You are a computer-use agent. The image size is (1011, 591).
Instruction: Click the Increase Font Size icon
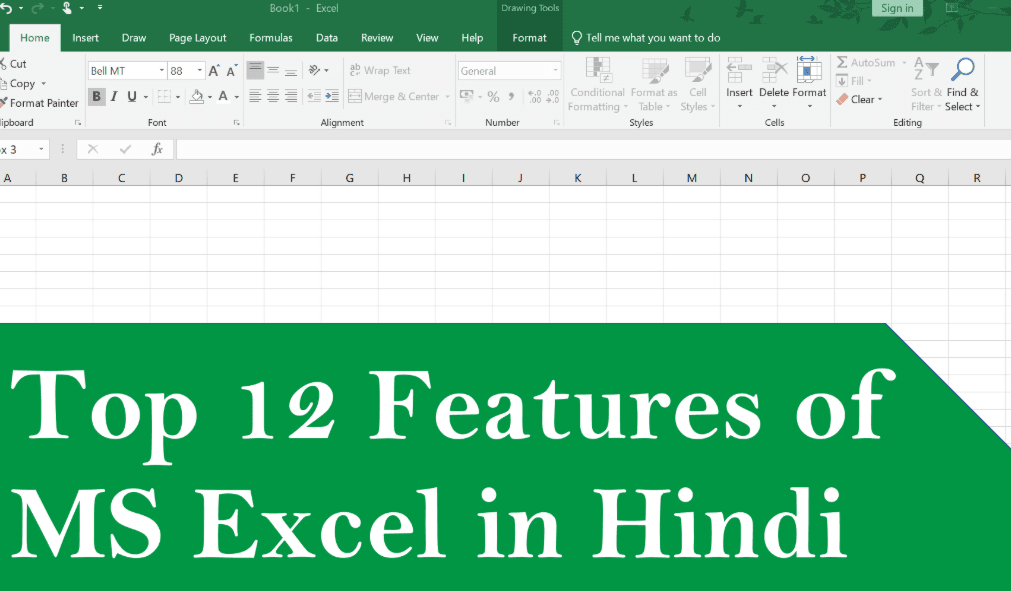[214, 71]
